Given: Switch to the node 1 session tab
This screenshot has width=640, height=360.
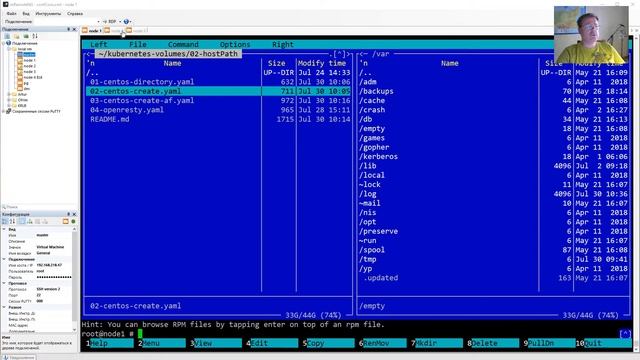Looking at the screenshot, I should click(x=92, y=31).
